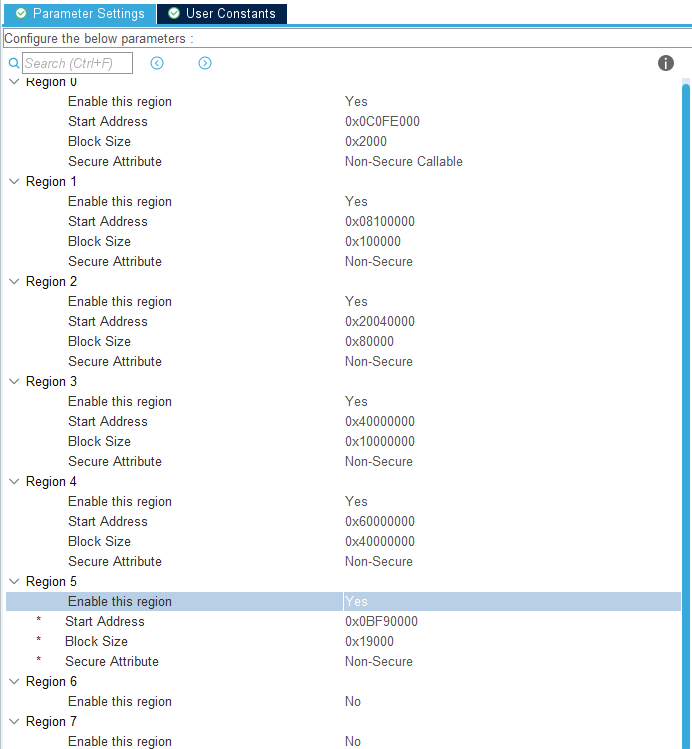Open Region 0 Secure Attribute Non-Secure Callable

[404, 161]
